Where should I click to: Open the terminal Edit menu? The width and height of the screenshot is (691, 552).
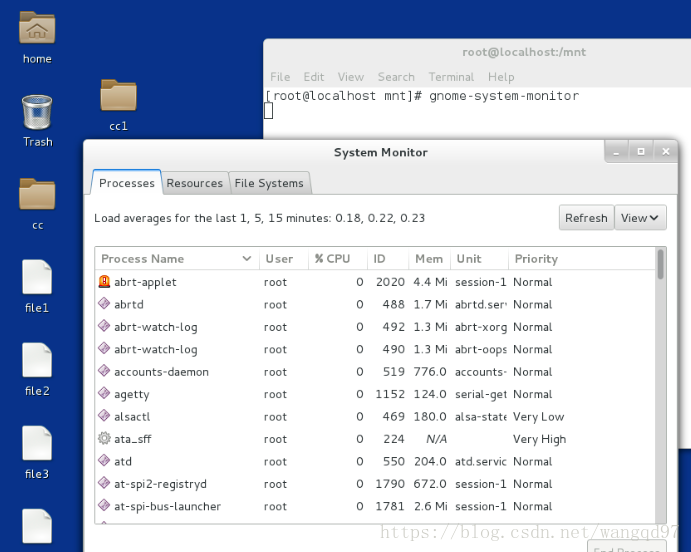313,77
